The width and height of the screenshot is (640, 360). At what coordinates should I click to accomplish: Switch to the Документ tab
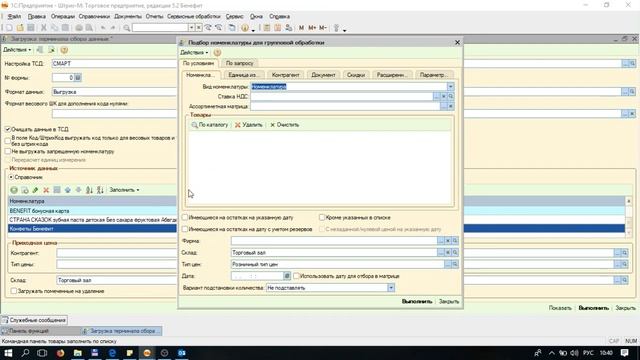click(x=323, y=75)
